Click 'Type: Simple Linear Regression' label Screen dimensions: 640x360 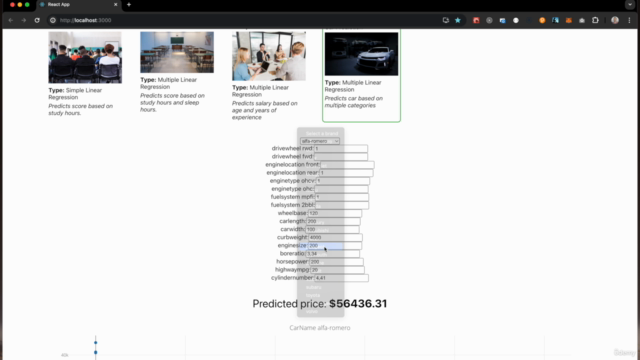point(75,94)
